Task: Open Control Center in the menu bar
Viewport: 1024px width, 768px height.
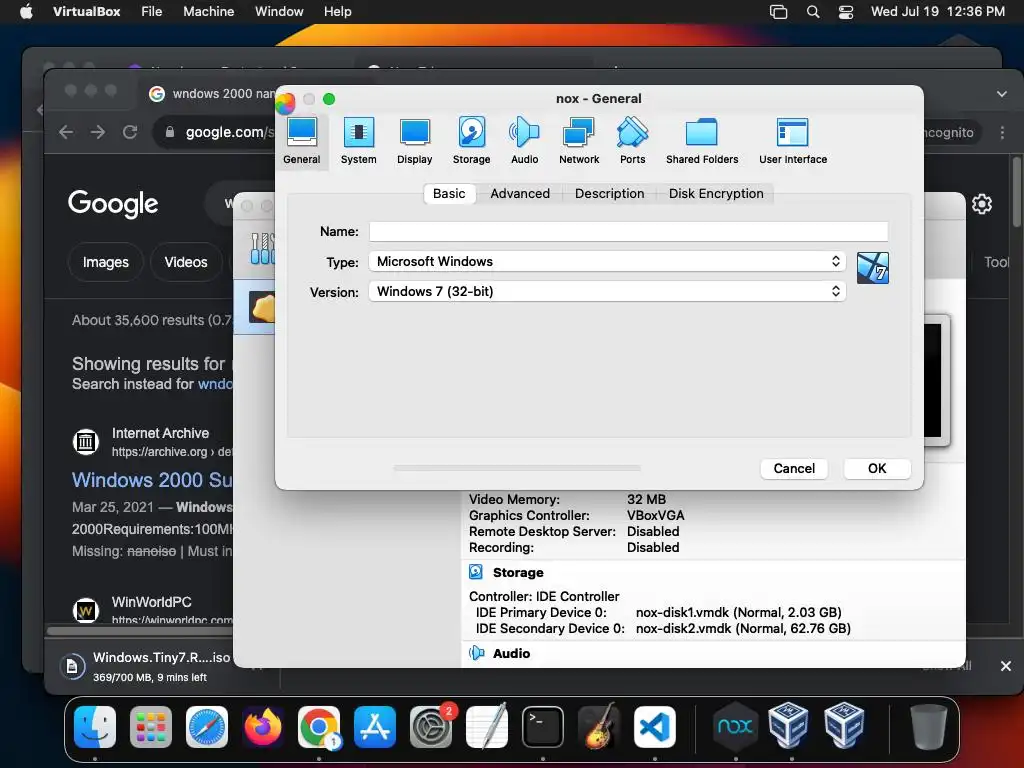Action: tap(846, 12)
